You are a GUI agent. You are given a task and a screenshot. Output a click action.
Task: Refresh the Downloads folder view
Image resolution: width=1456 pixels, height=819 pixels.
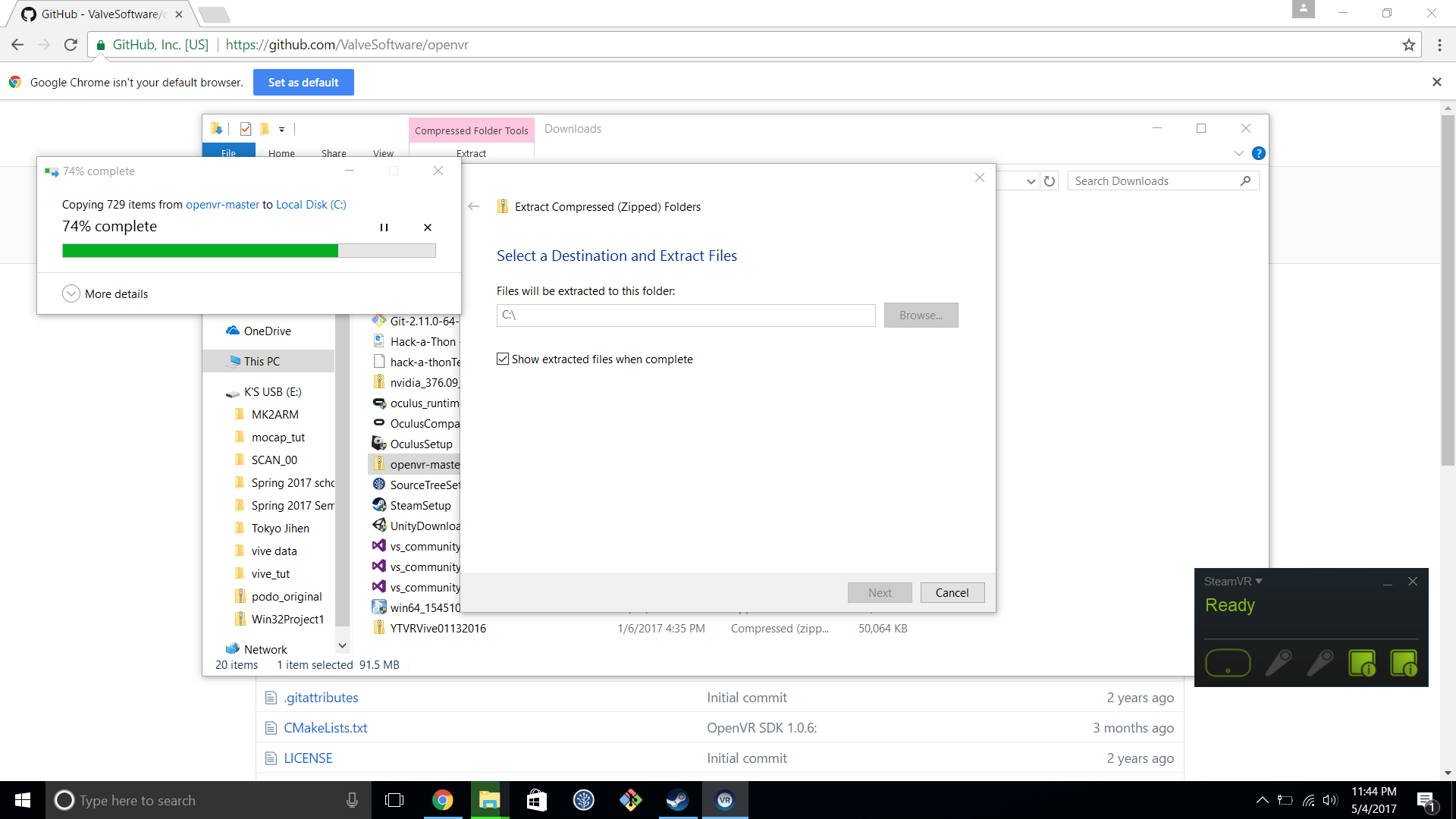(x=1050, y=181)
